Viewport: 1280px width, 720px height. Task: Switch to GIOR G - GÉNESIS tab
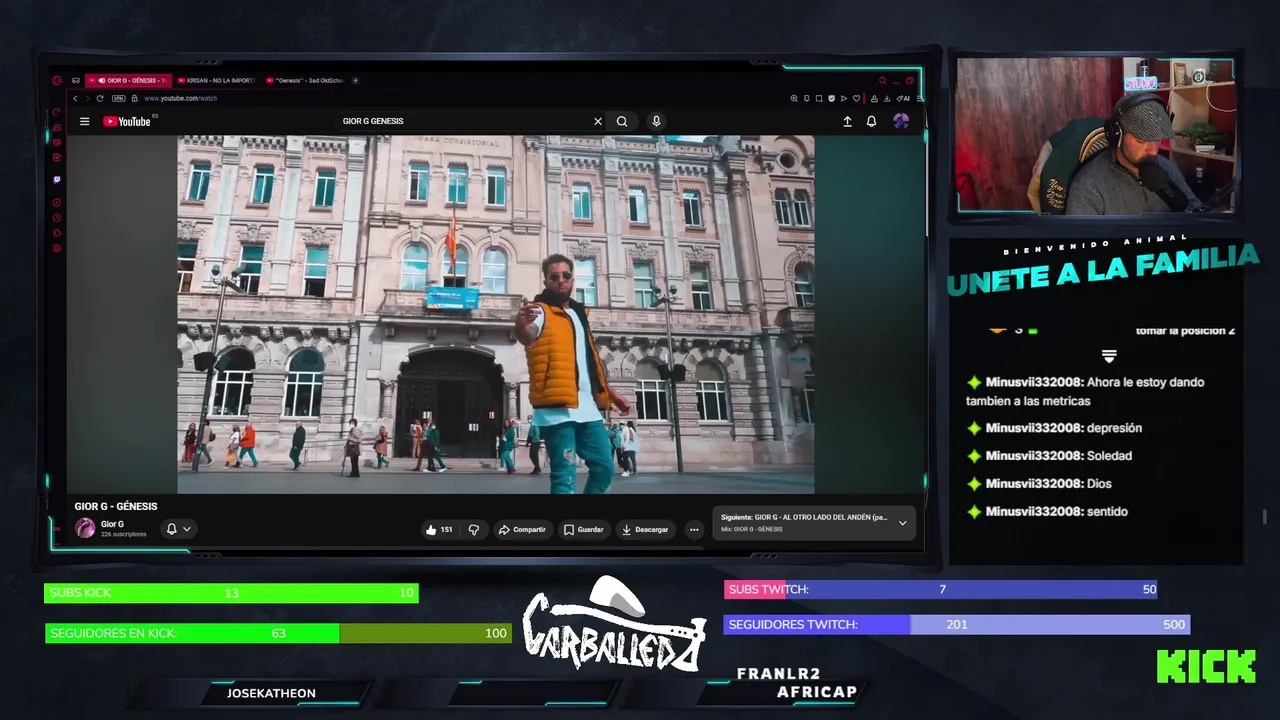point(128,80)
